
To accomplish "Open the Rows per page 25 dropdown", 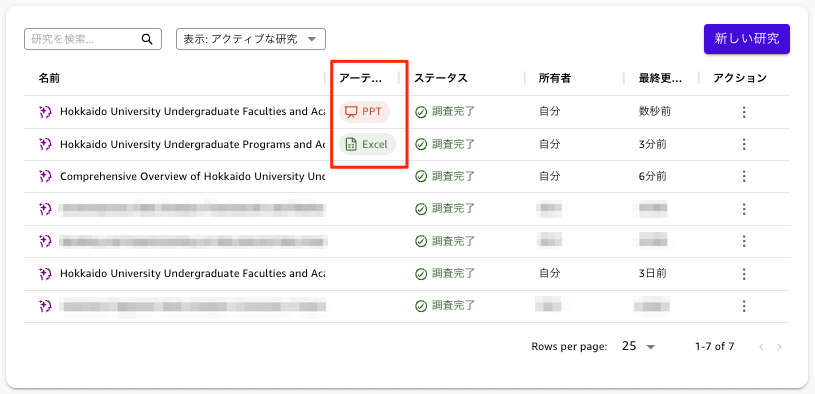I will click(639, 346).
